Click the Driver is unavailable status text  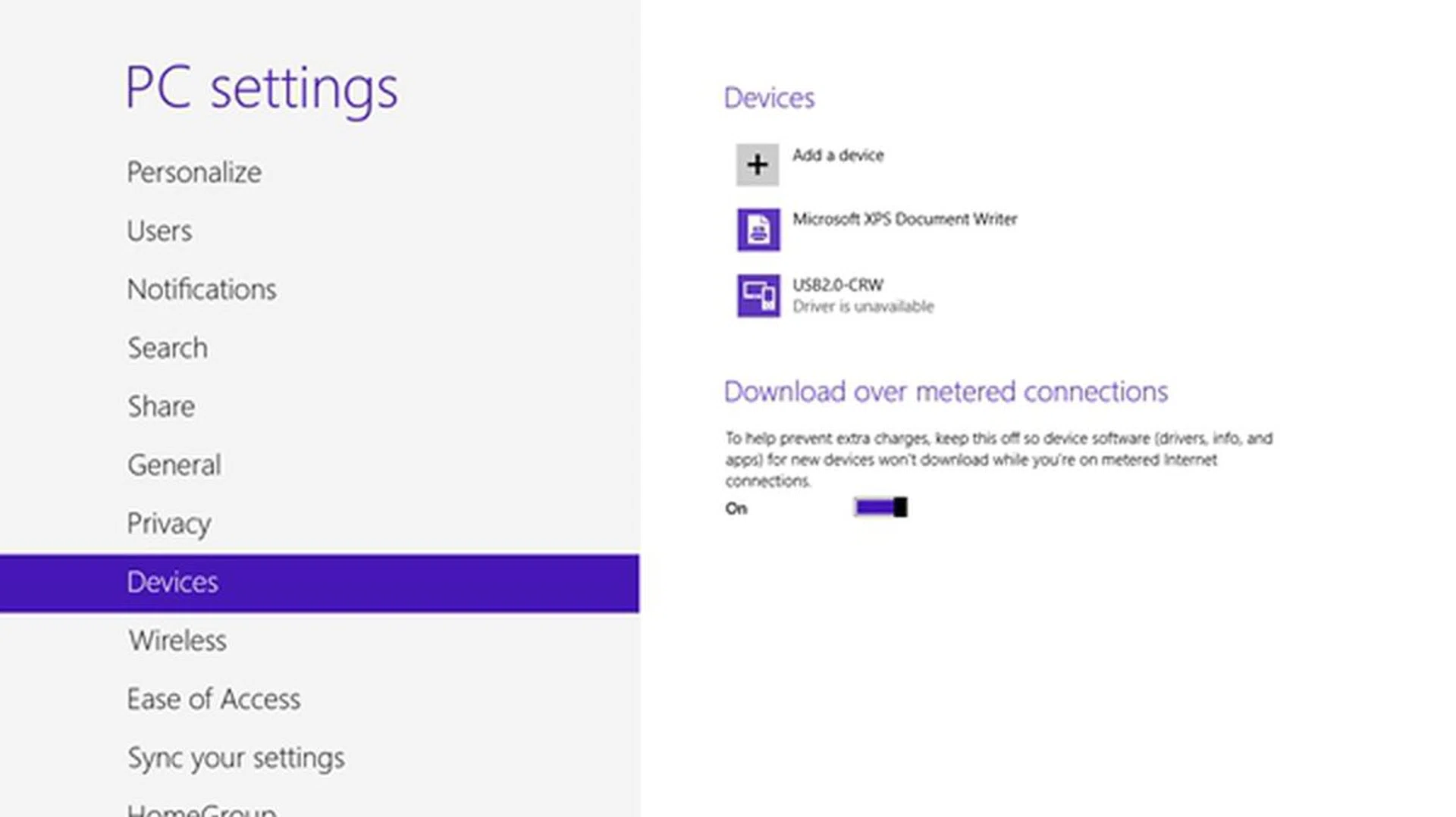pos(863,307)
